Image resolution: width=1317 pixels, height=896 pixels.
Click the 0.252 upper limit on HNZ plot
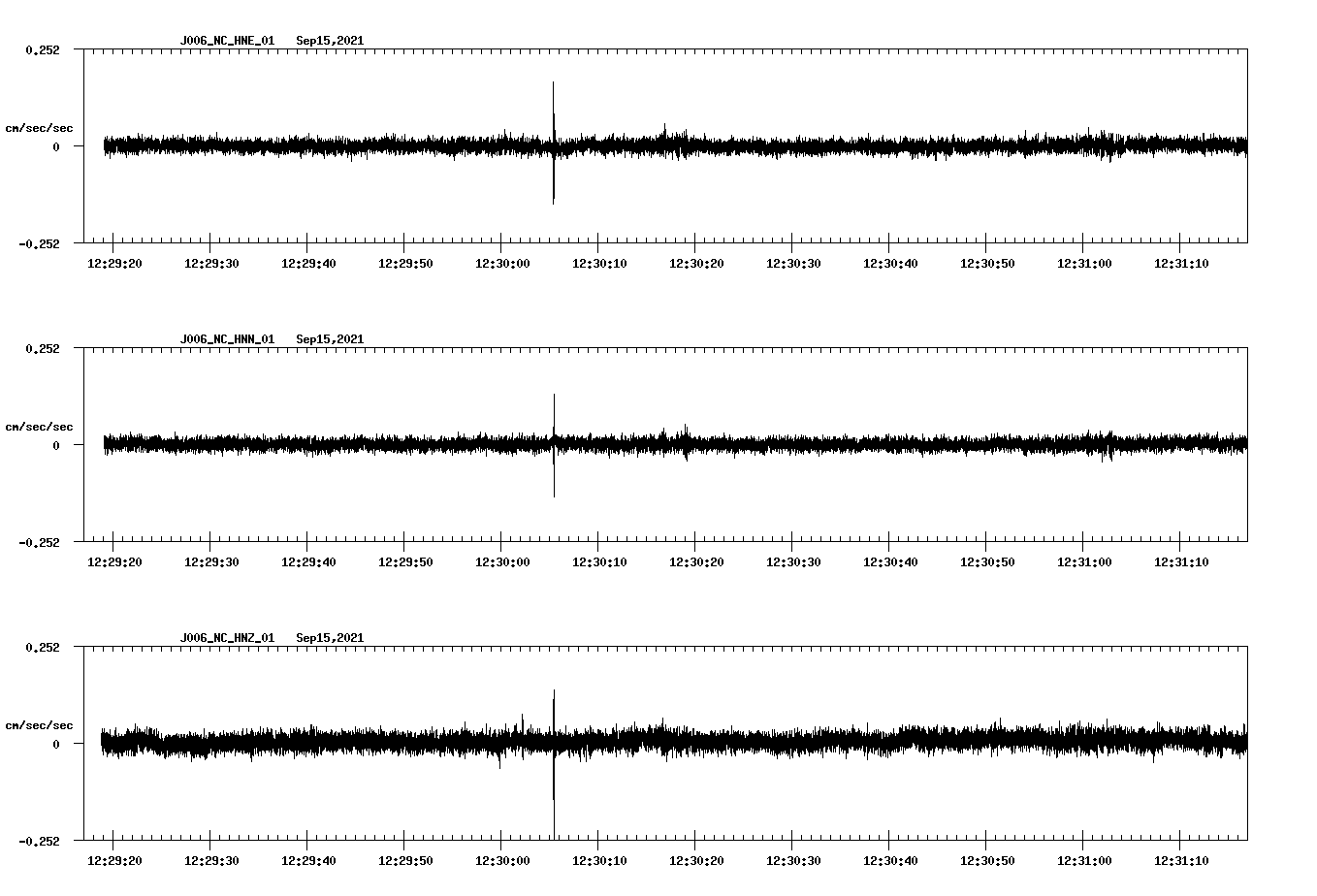point(43,647)
